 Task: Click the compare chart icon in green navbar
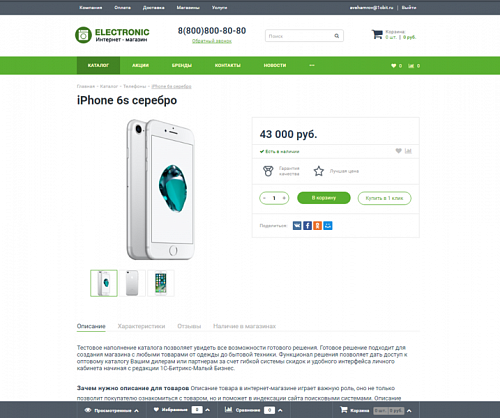411,66
